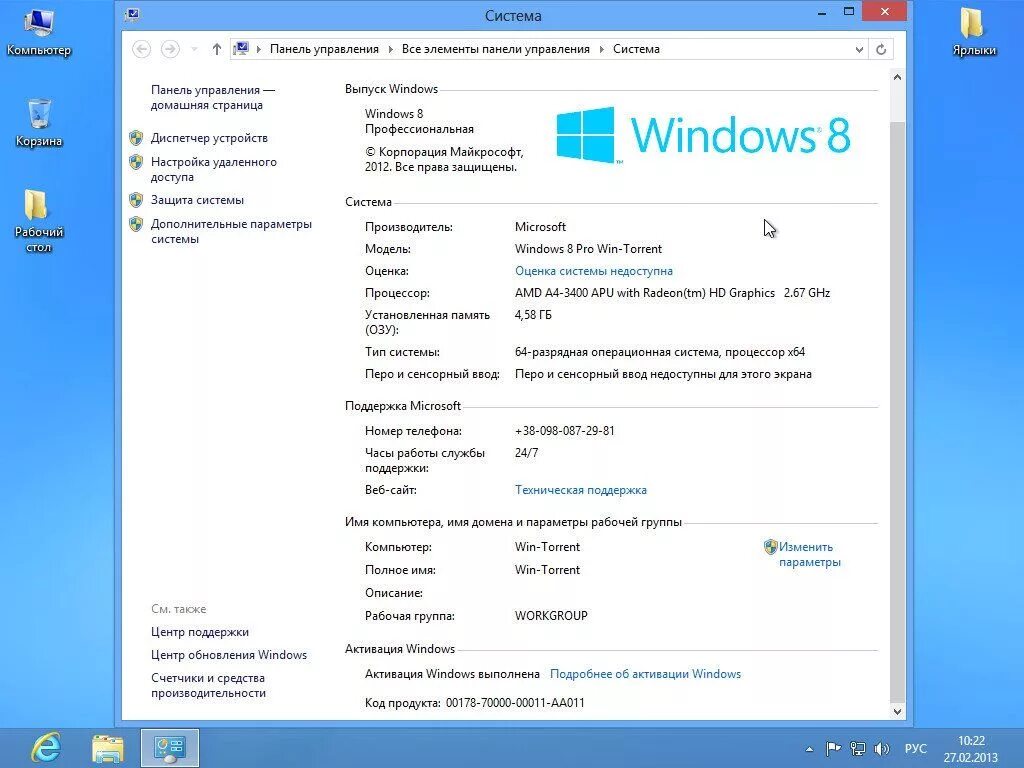This screenshot has width=1024, height=768.
Task: Click the control panel icon in address bar
Action: (241, 49)
